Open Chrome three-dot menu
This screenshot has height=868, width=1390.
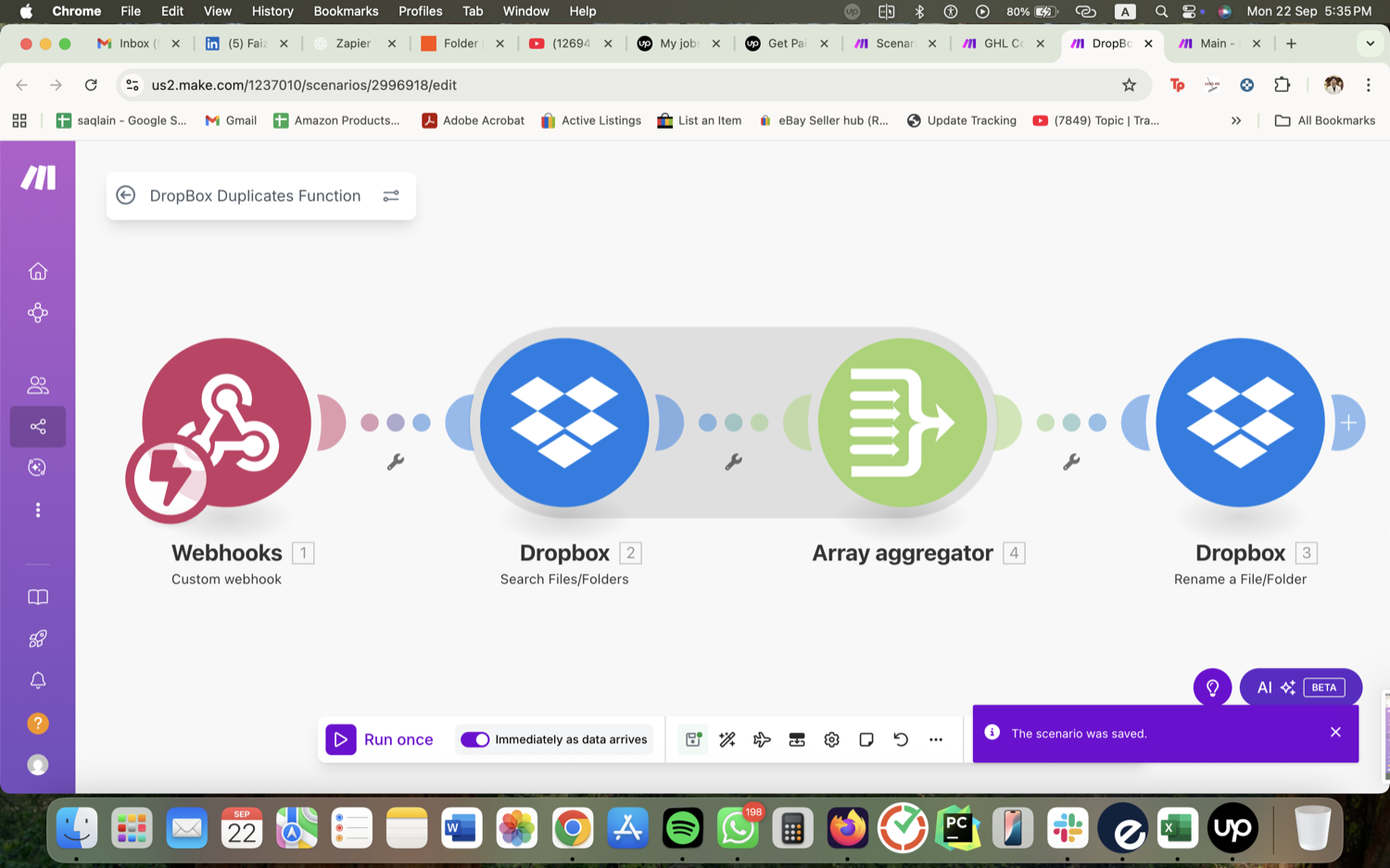click(1368, 85)
